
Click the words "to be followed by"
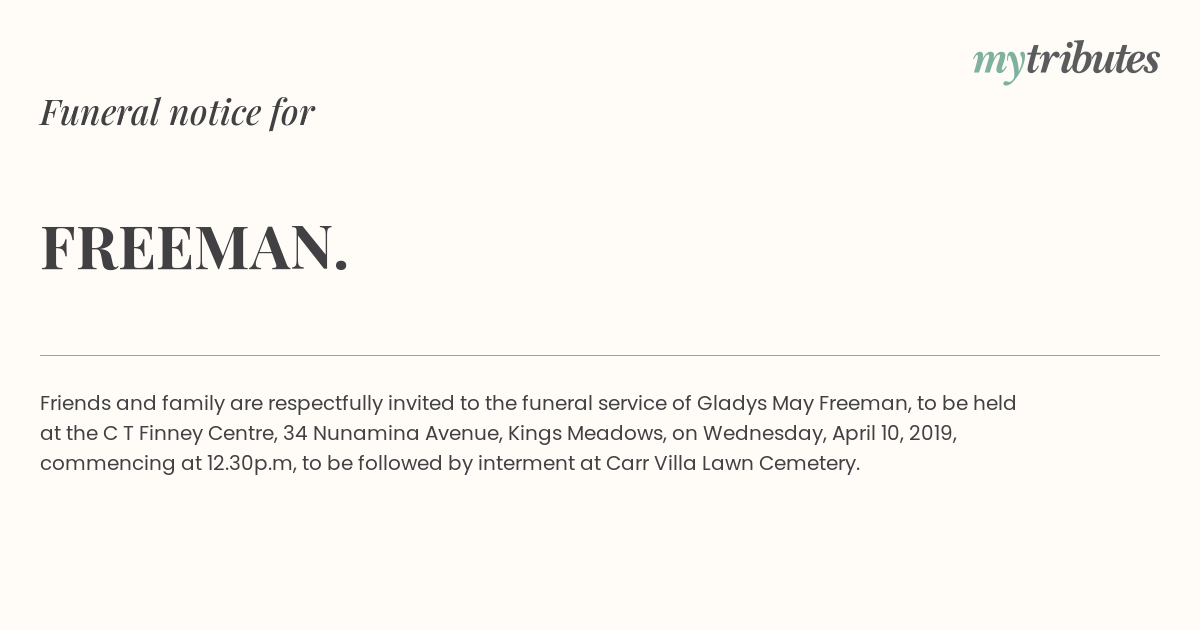386,464
